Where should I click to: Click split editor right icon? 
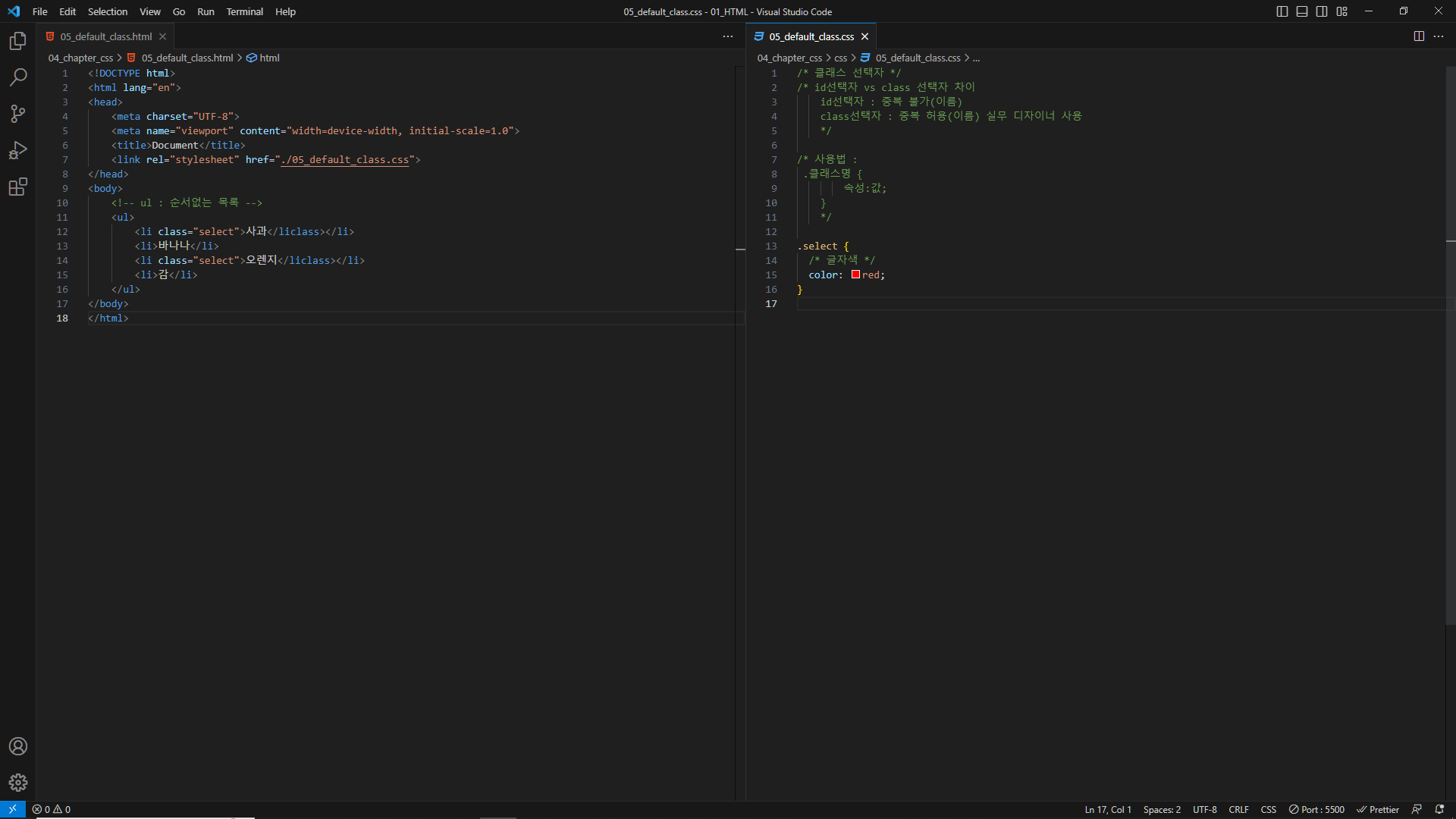point(1419,36)
